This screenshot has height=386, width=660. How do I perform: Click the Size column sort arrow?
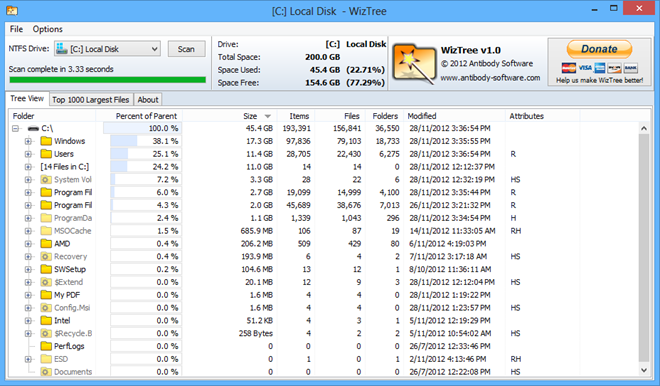[x=267, y=116]
